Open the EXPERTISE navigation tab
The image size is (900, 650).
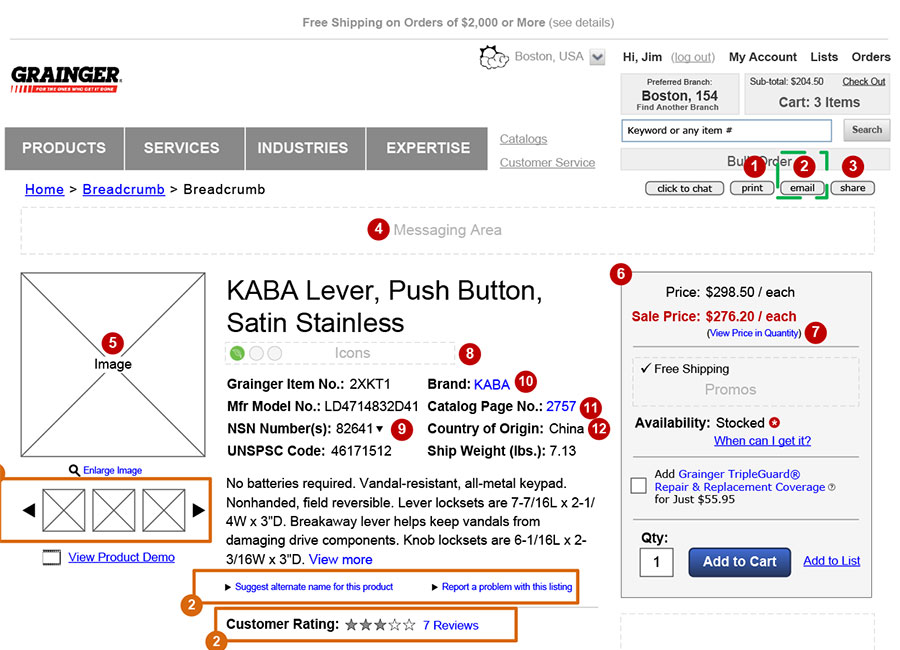click(x=428, y=148)
